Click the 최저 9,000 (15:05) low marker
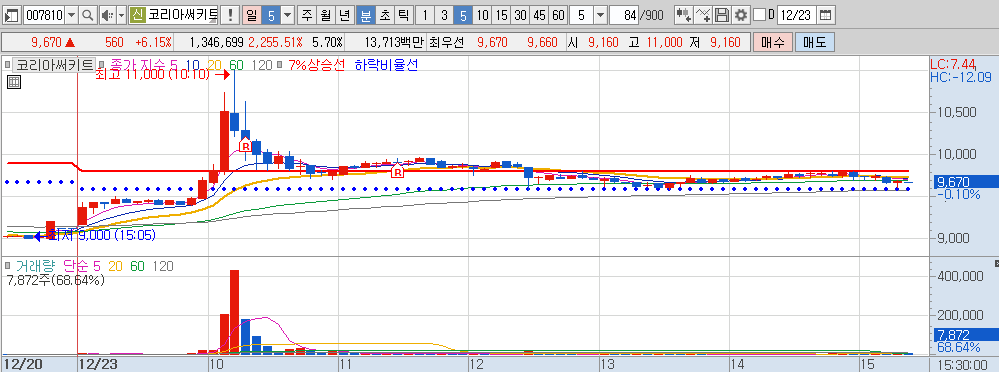 94,235
